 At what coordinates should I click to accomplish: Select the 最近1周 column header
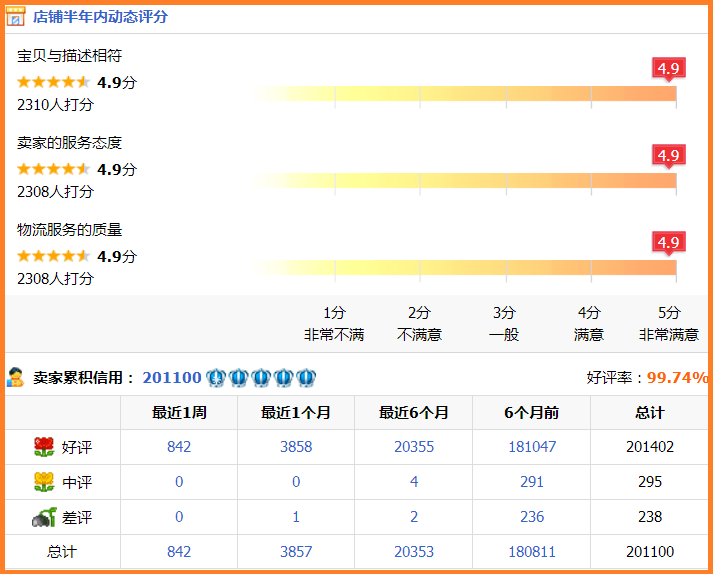click(x=179, y=412)
